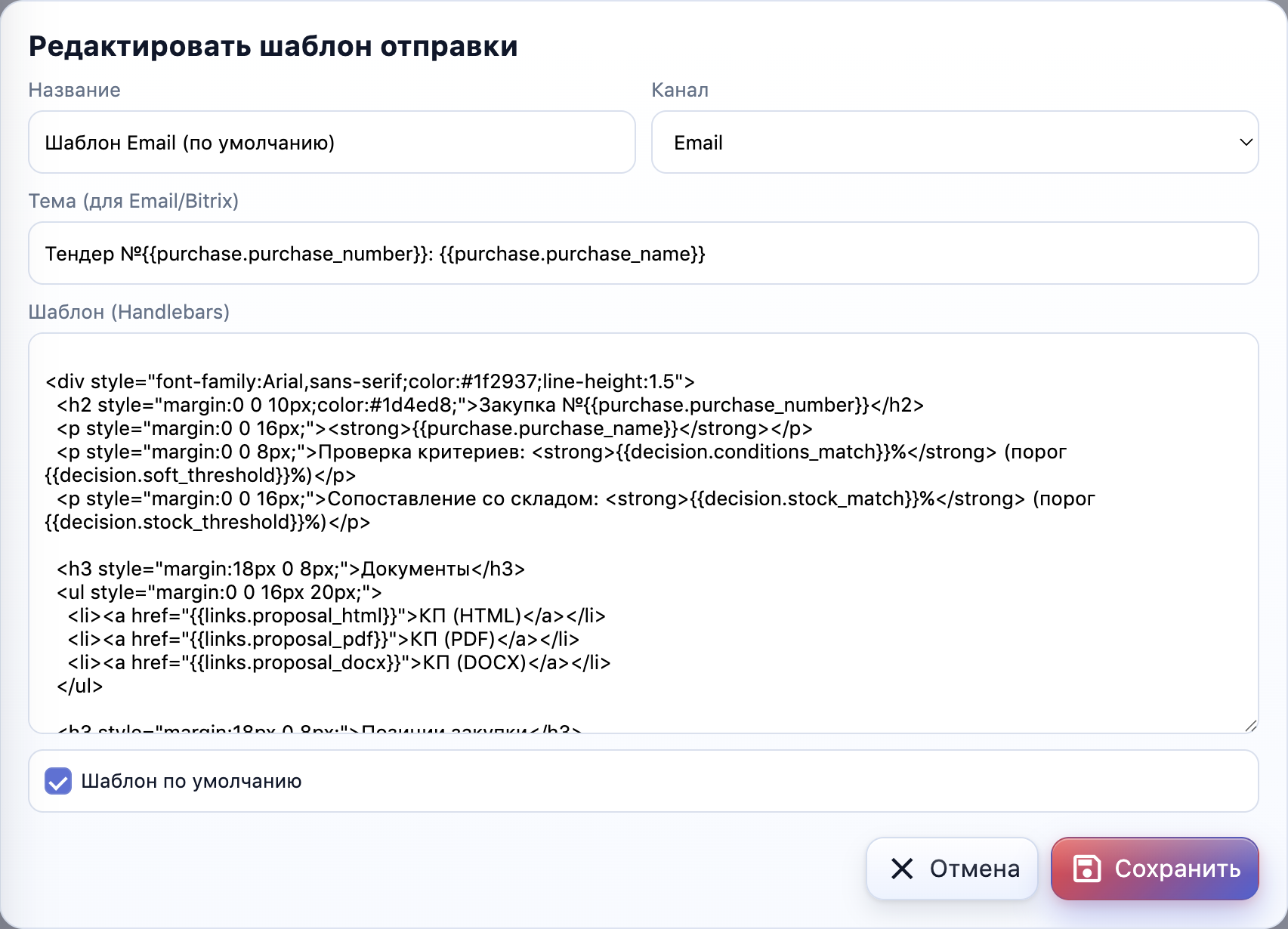The image size is (1288, 929).
Task: Click inside the Название input field
Action: click(331, 142)
